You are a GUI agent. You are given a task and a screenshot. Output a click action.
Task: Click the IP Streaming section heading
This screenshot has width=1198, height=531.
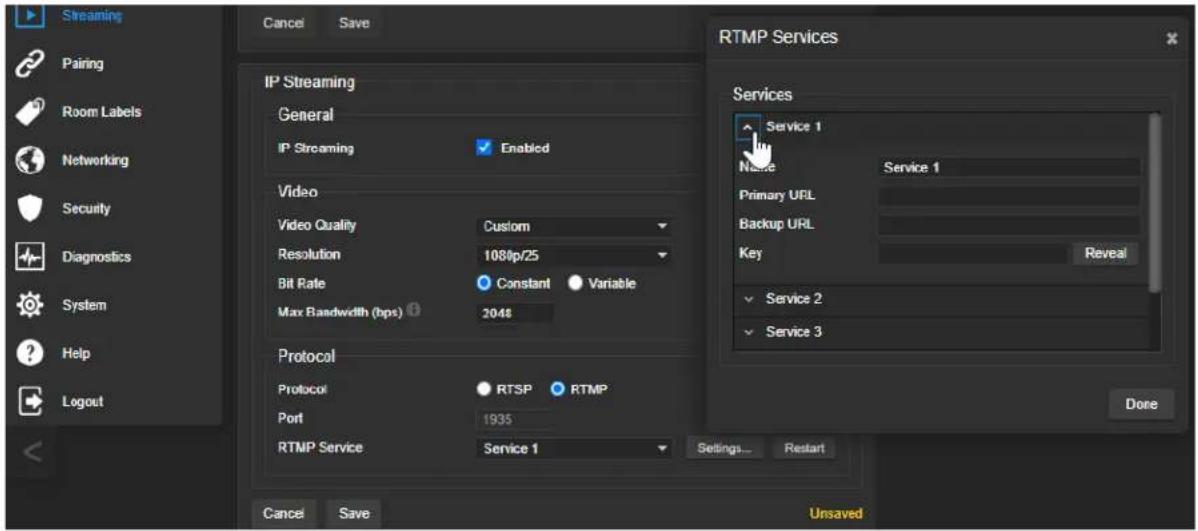[x=309, y=83]
